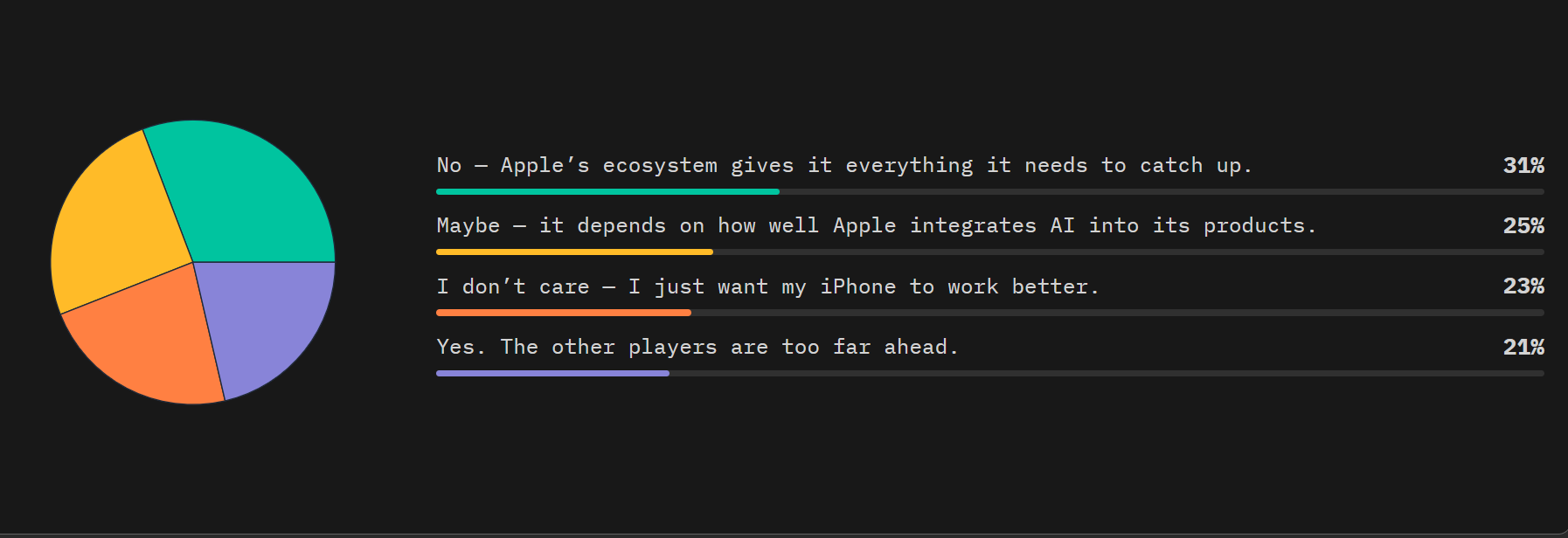The image size is (1568, 538).
Task: Click the "I don't care" poll answer text
Action: point(767,287)
